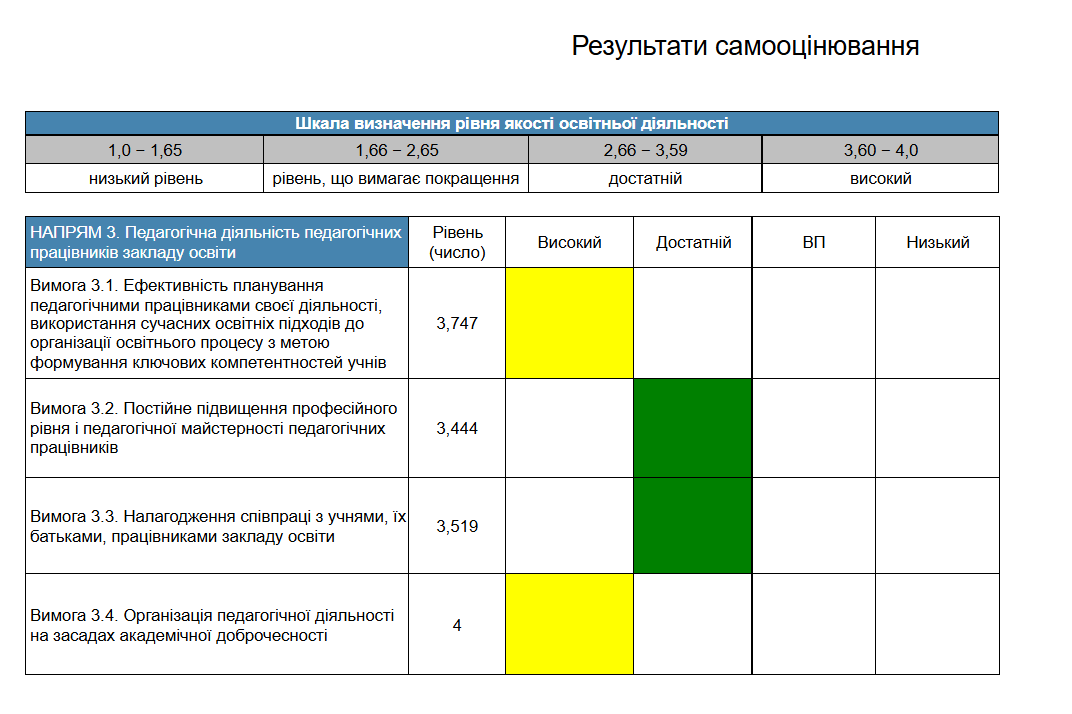Click the 'Достатній' column header
The image size is (1072, 714).
(x=693, y=242)
